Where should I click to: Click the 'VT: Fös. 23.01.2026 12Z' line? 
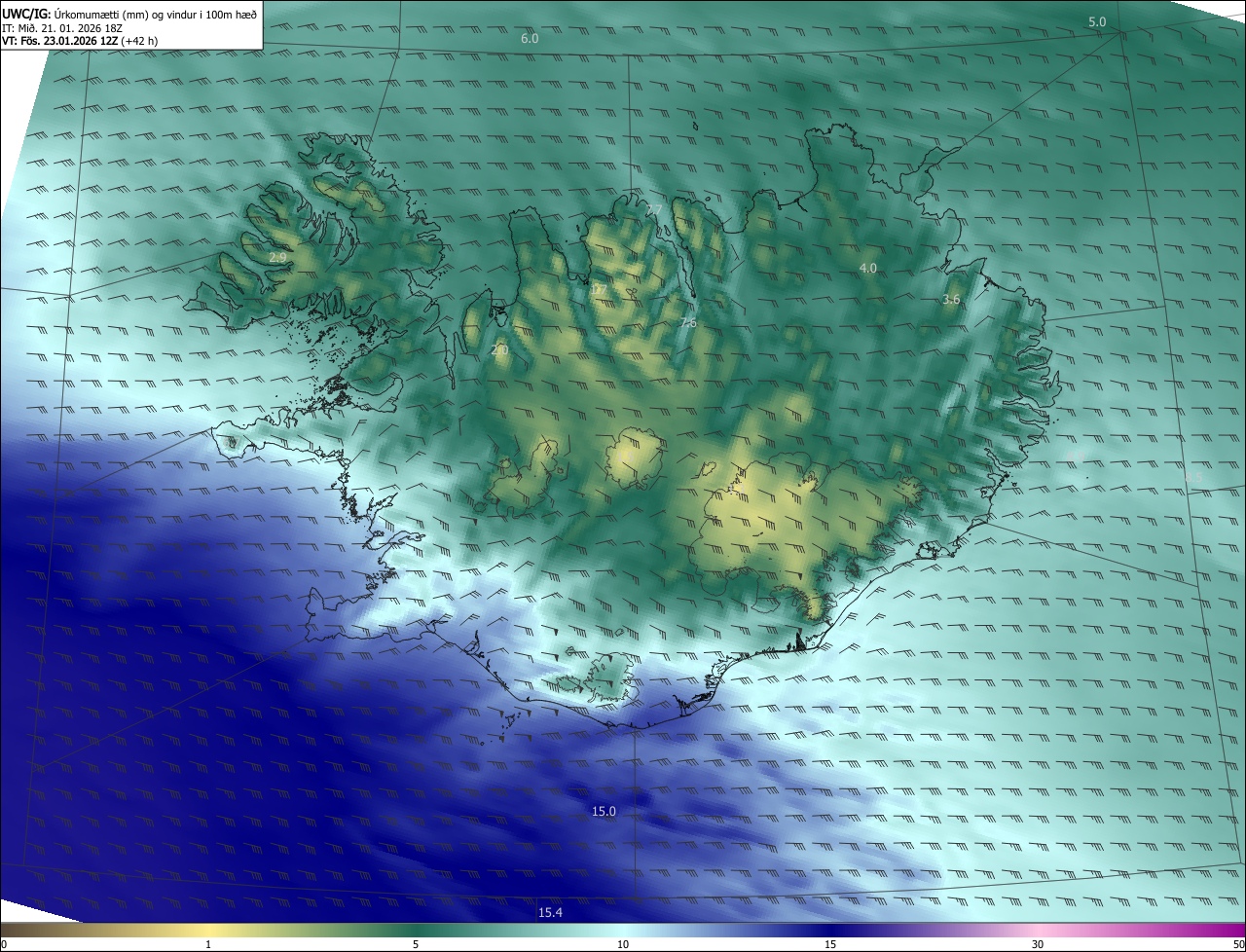[78, 42]
